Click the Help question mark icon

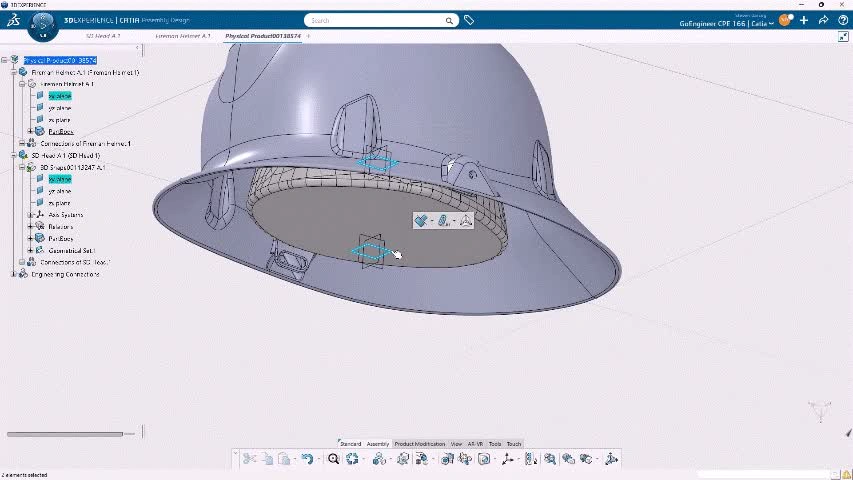pos(843,20)
